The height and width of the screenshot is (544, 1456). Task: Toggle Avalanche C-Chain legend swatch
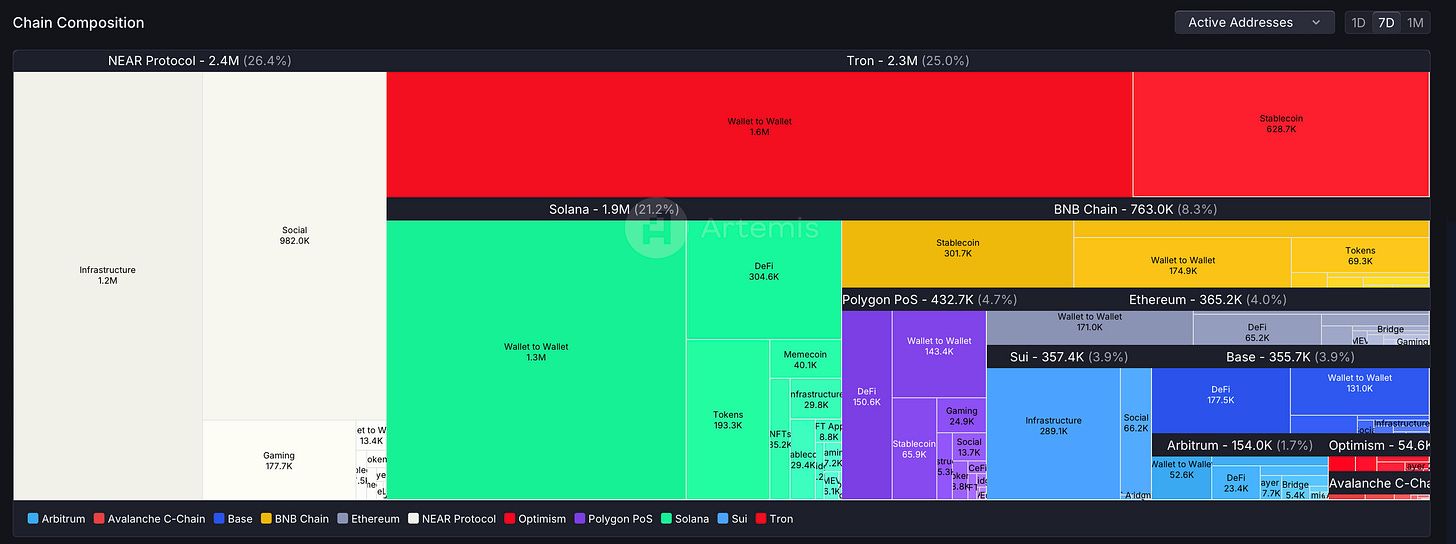[99, 519]
